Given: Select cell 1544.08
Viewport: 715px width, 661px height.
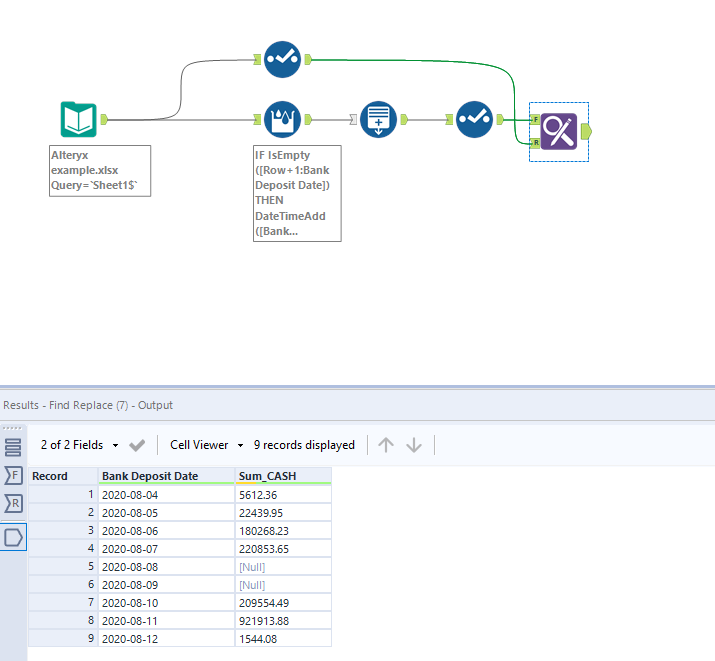Looking at the screenshot, I should click(x=283, y=639).
